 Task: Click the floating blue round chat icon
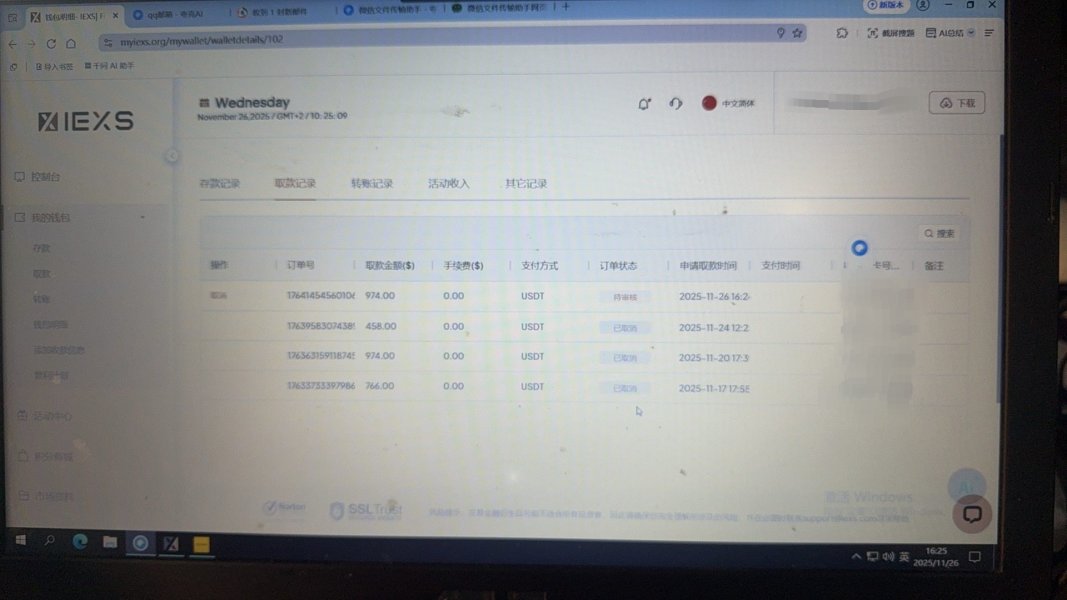[859, 248]
